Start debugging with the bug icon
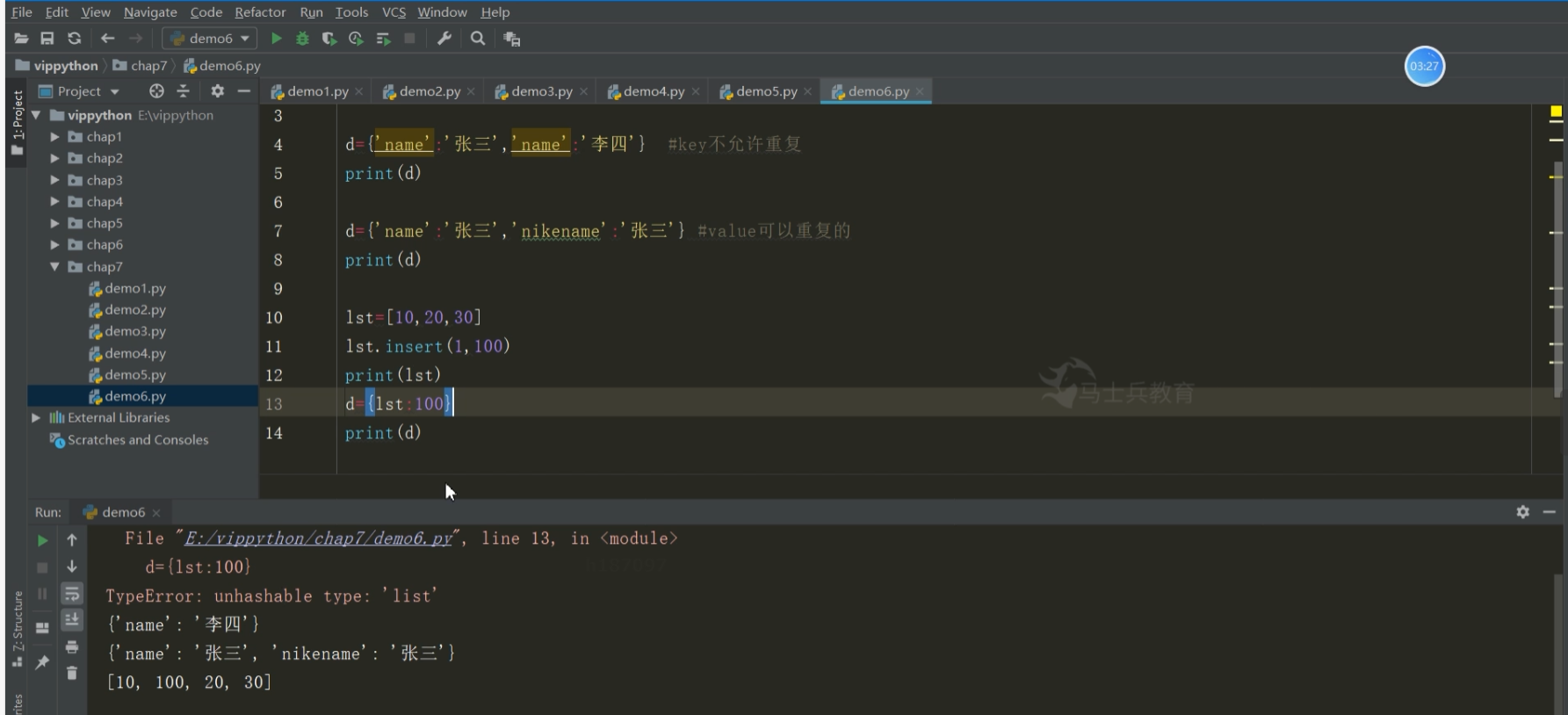This screenshot has width=1568, height=715. [302, 39]
